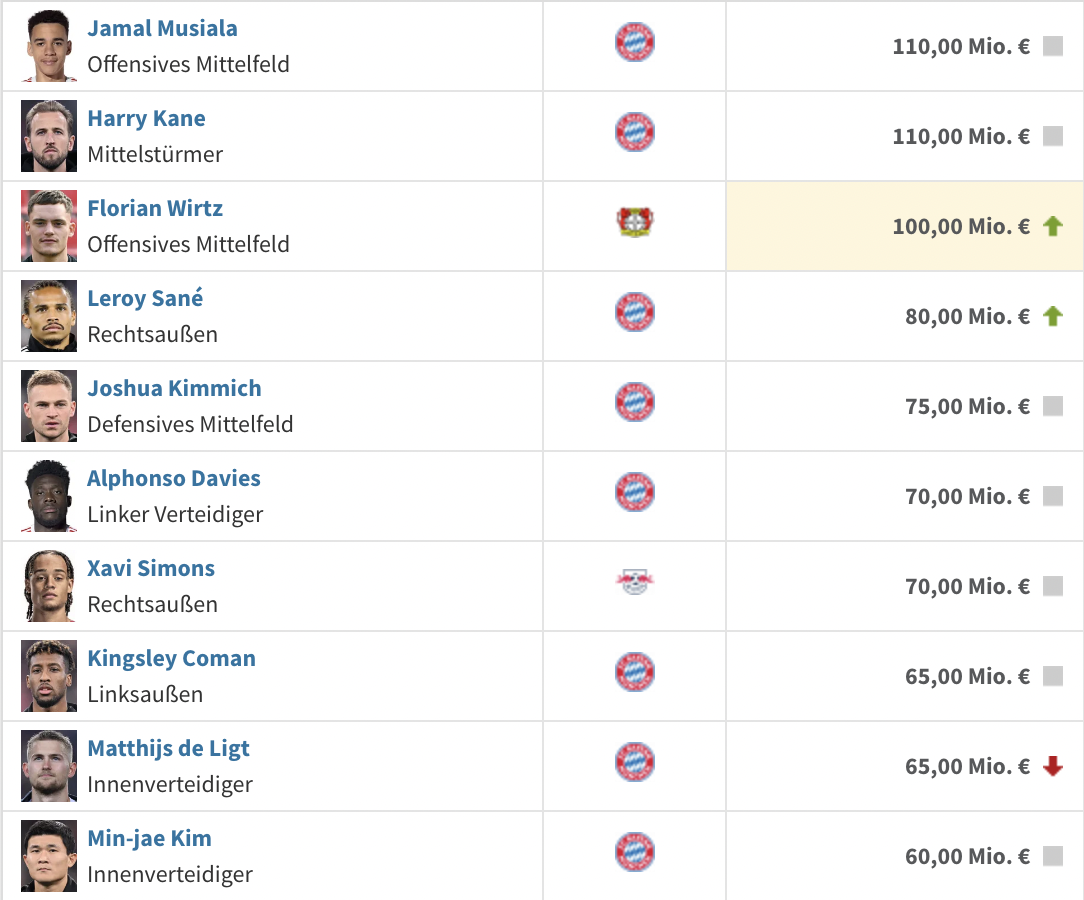Click Leroy Sané's portrait thumbnail
1084x900 pixels.
click(x=49, y=316)
